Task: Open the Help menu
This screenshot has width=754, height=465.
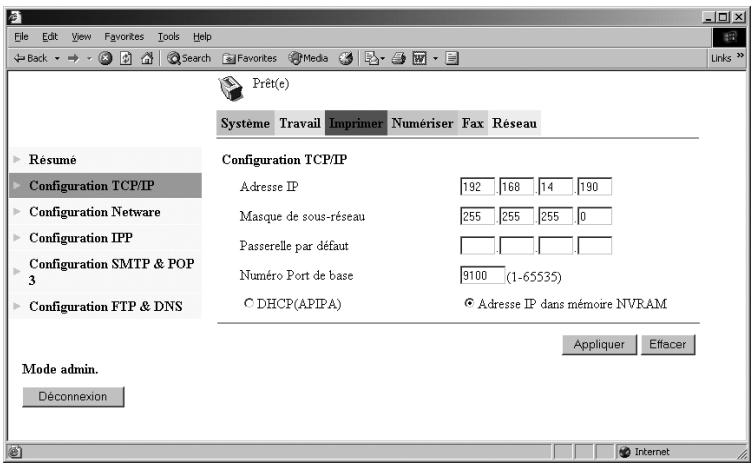Action: [202, 37]
